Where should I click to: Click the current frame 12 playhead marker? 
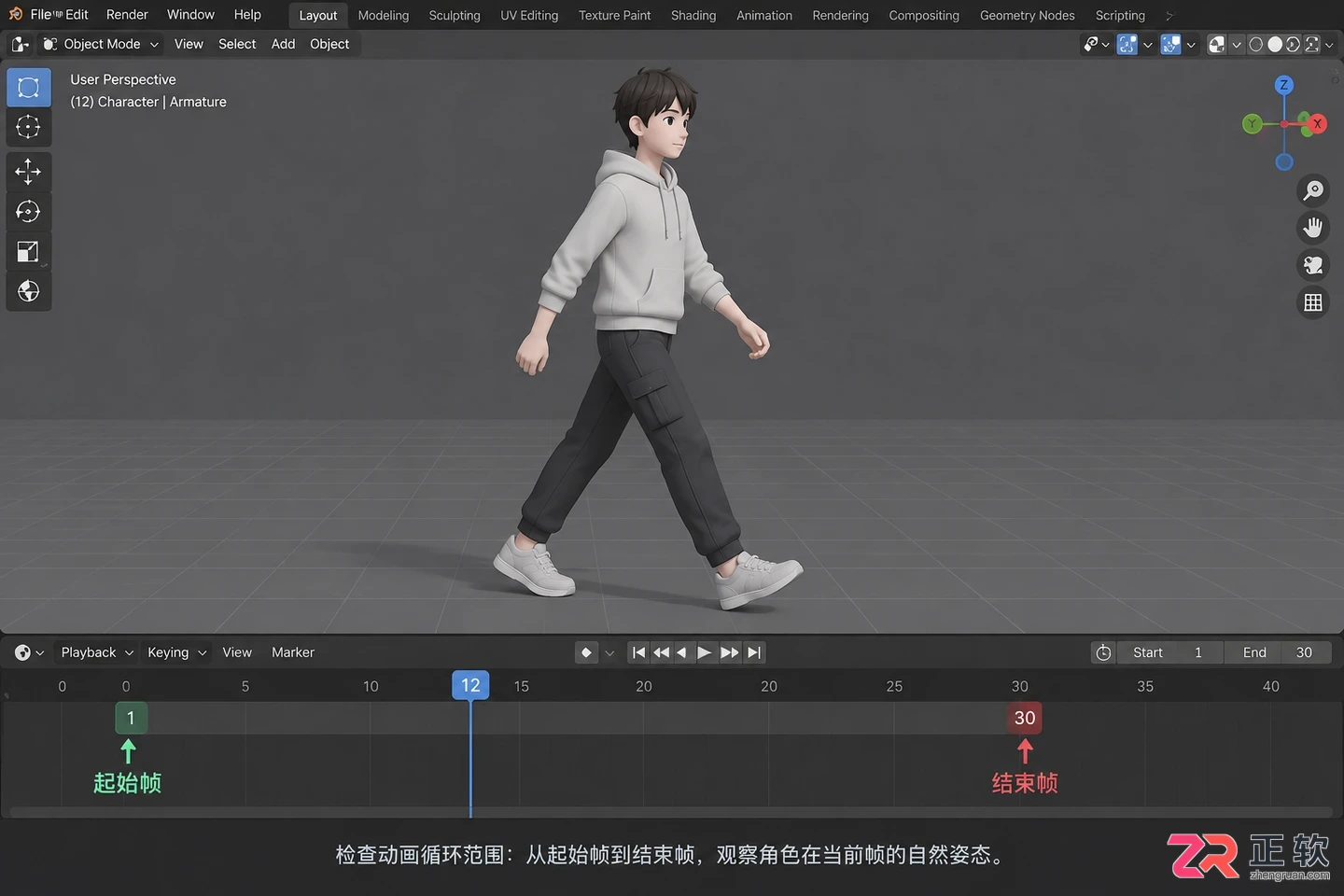coord(470,685)
